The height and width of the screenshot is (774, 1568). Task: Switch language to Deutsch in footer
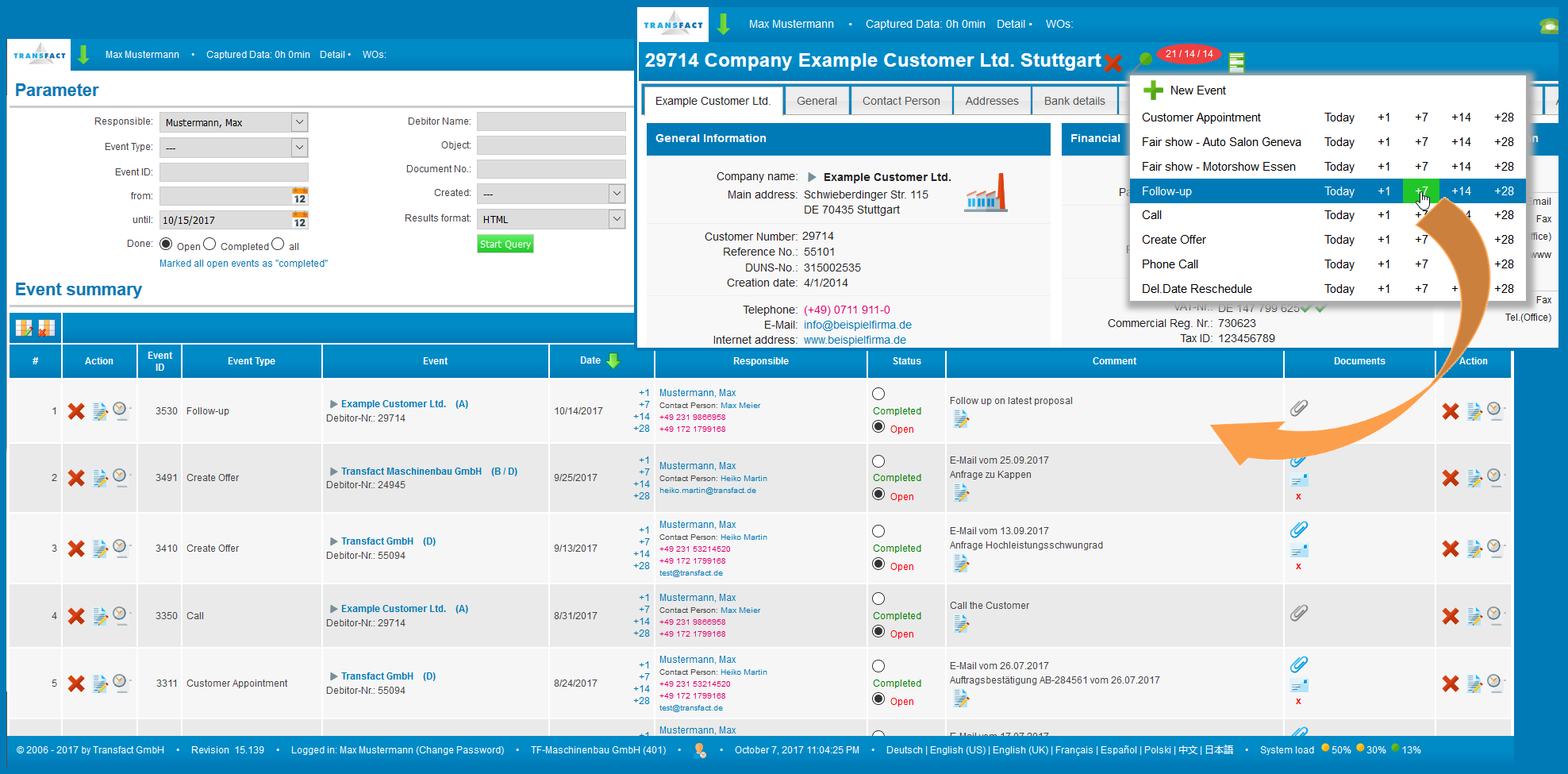(905, 750)
